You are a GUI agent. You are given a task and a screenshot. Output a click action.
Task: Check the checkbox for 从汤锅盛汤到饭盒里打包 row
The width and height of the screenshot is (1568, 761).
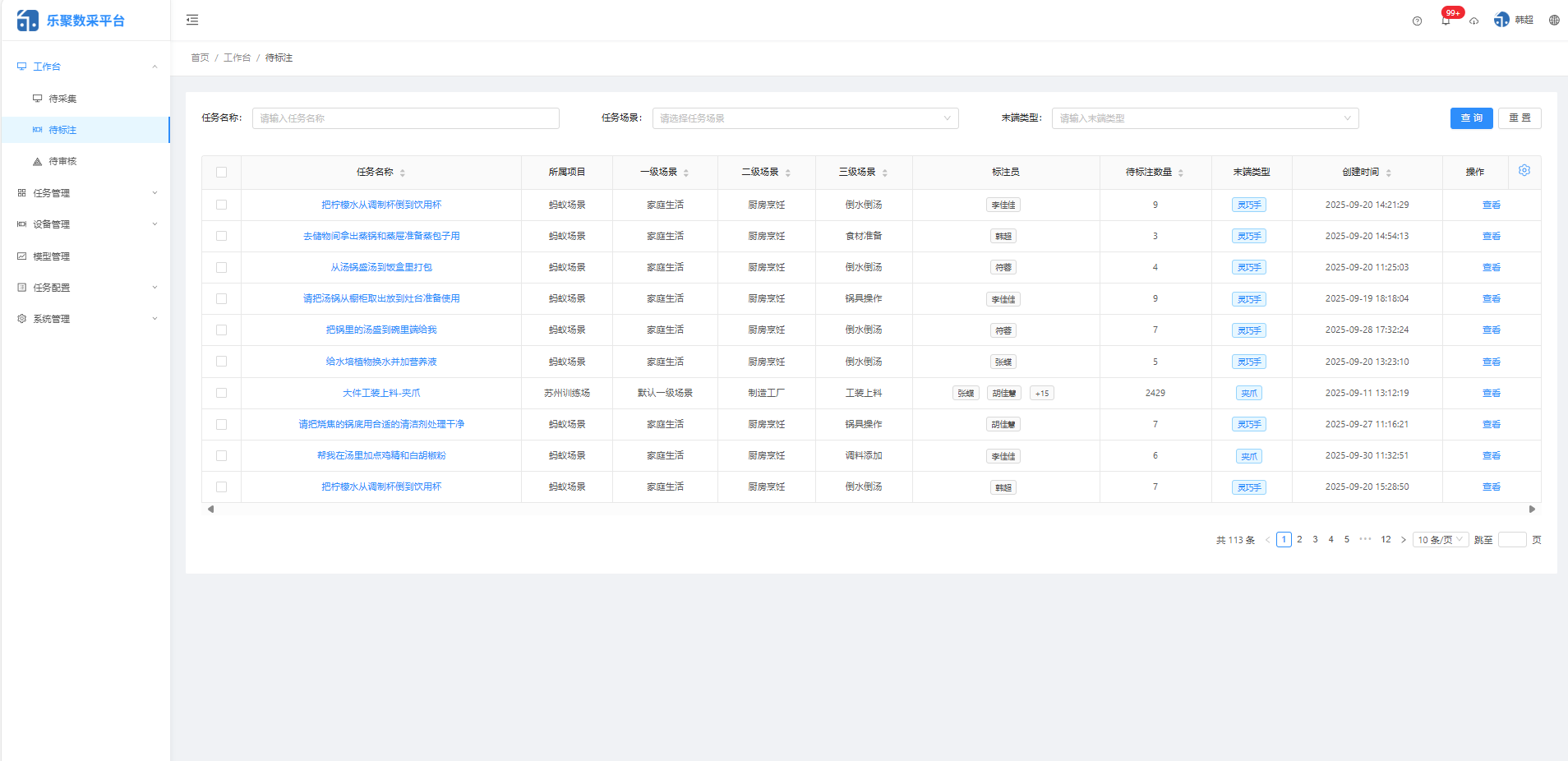221,267
